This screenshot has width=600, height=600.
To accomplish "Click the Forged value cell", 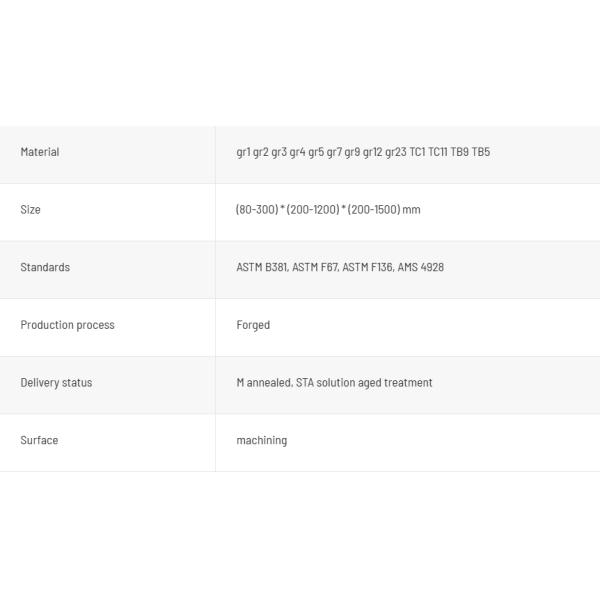I will pyautogui.click(x=253, y=325).
